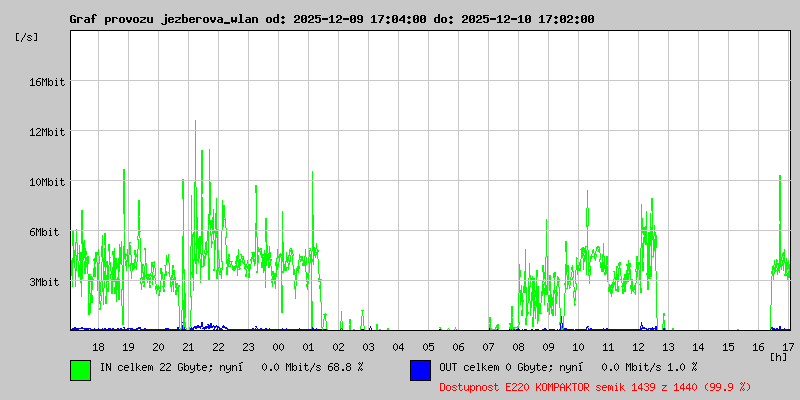Click hour label 02 on time axis
The width and height of the screenshot is (800, 400).
pos(339,347)
